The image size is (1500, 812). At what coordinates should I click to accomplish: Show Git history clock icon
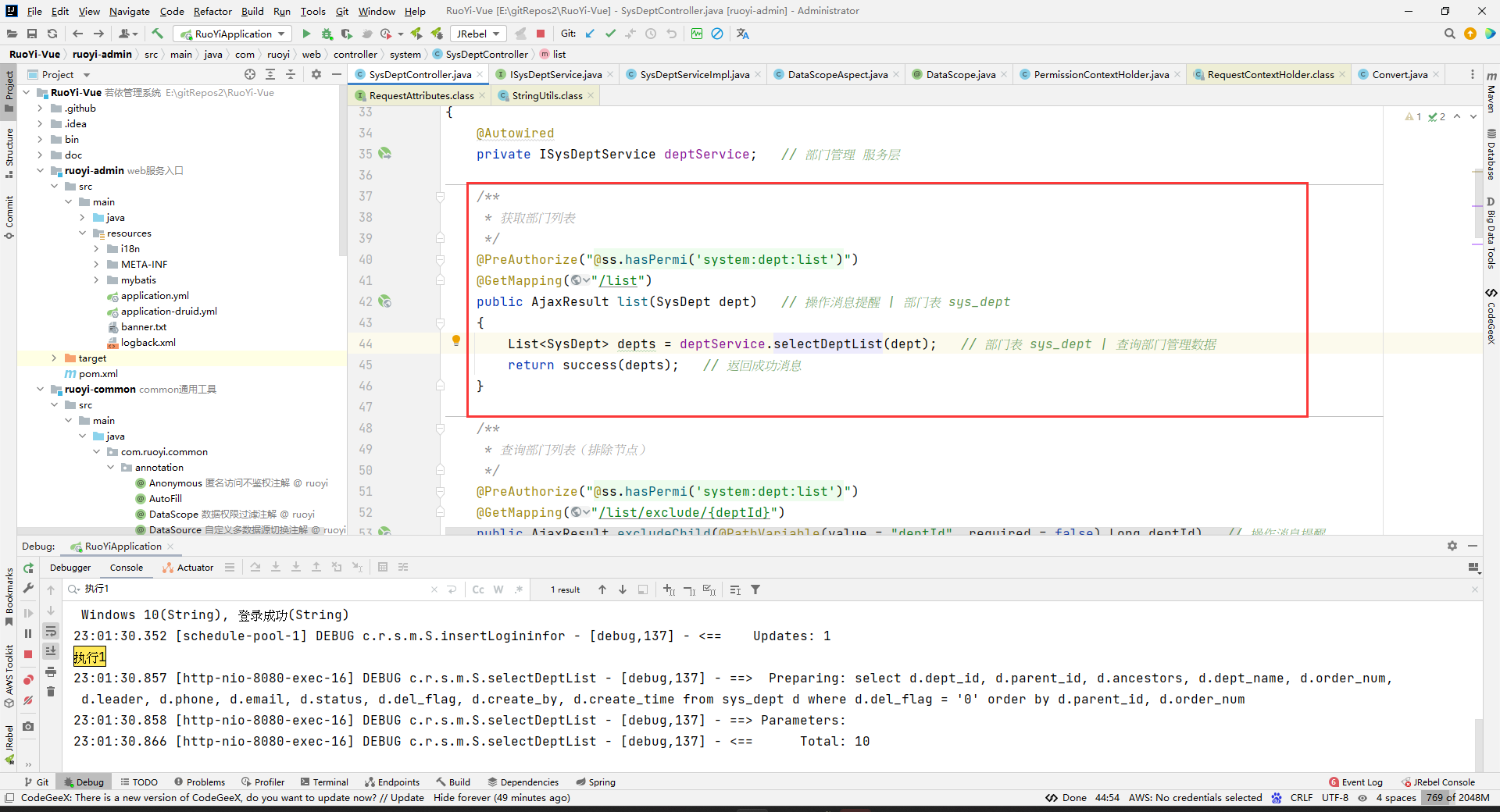[x=651, y=34]
